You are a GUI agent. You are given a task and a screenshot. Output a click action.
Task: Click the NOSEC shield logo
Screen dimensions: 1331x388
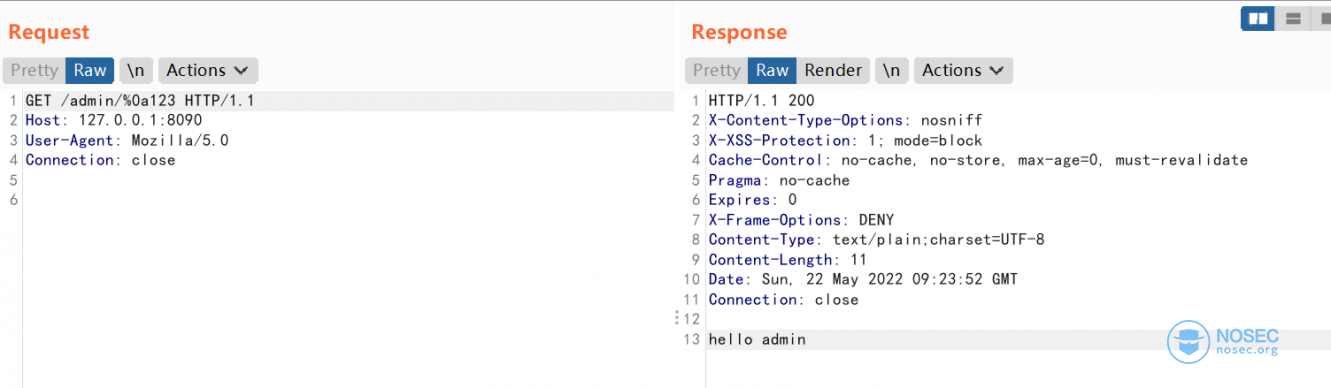pos(1188,341)
